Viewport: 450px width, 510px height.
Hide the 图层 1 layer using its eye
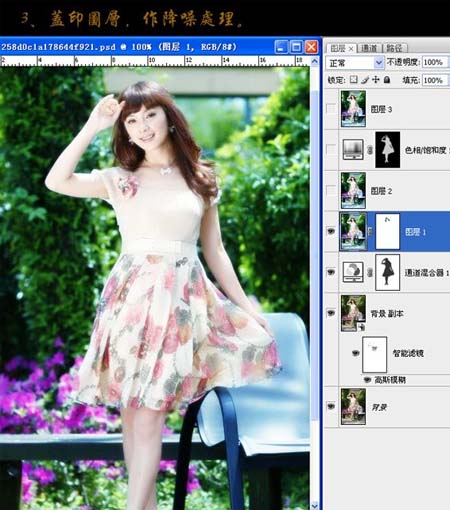331,231
